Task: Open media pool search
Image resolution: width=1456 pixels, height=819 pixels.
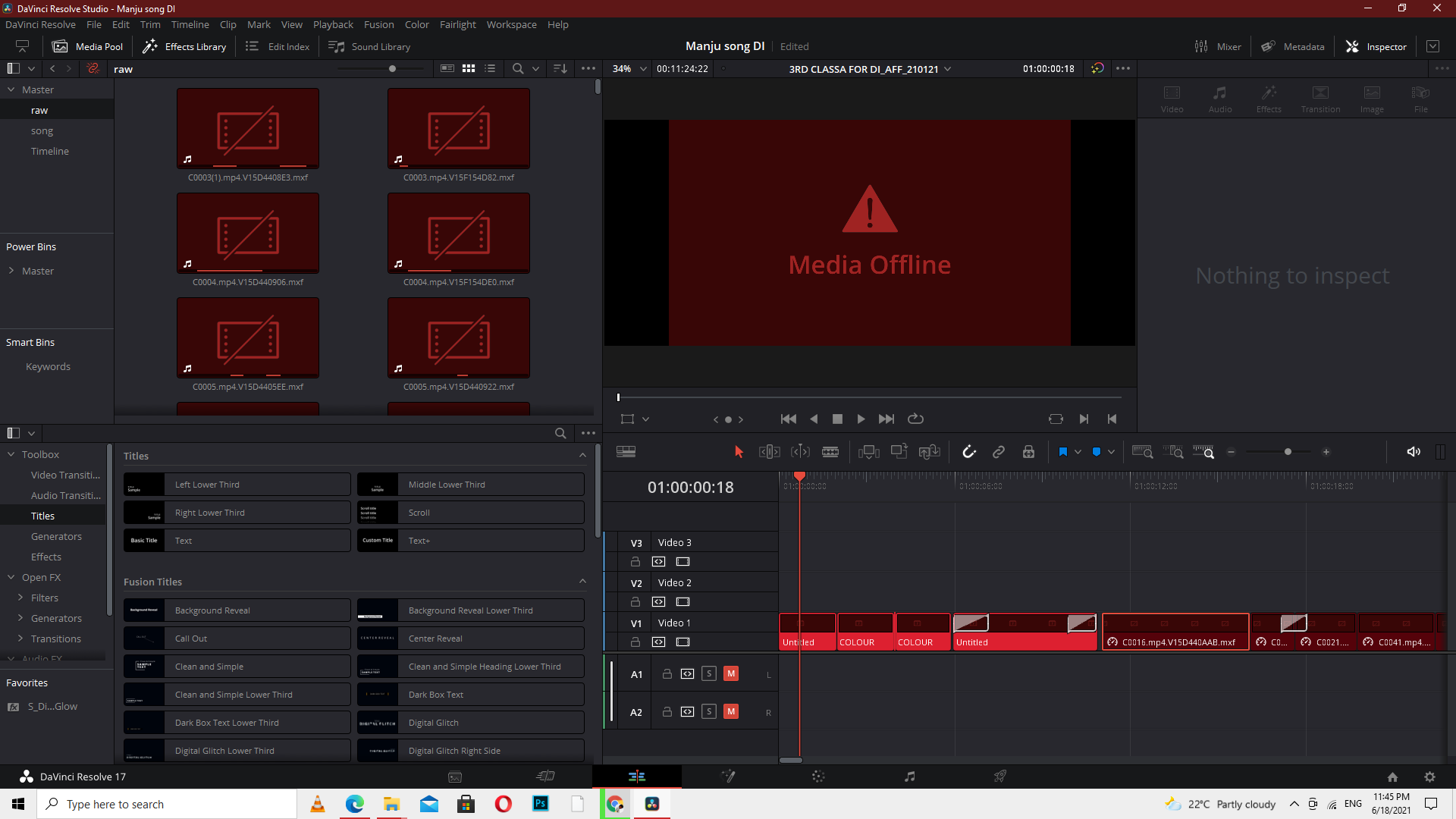Action: pos(518,68)
